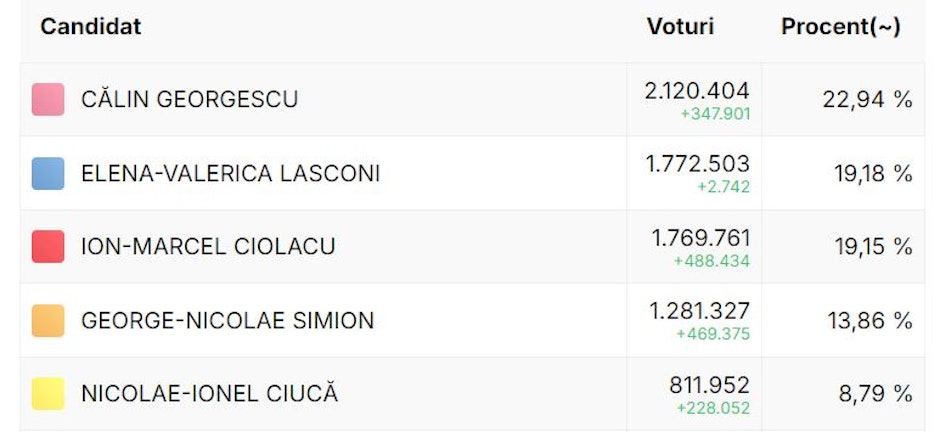Choose the NICOLAE-IONEL CIUCĂ candidate name
The height and width of the screenshot is (432, 940).
[x=210, y=394]
